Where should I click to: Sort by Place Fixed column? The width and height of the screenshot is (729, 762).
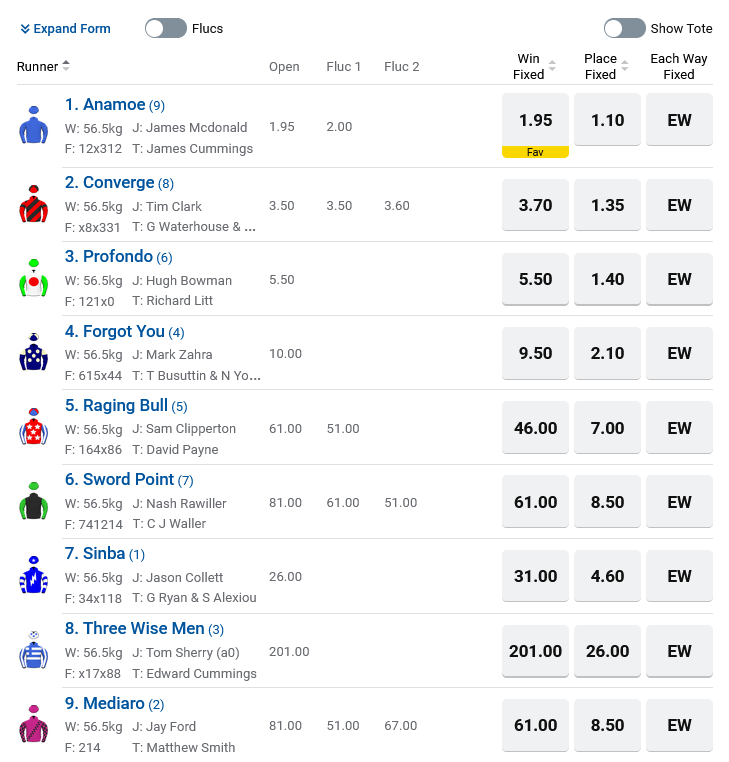pos(624,66)
